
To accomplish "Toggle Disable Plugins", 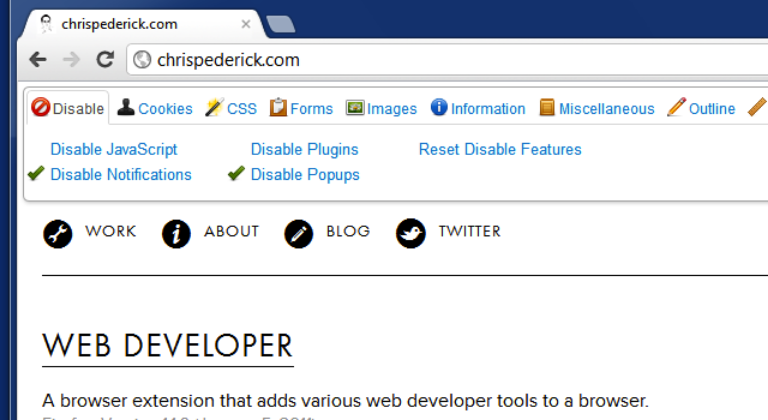I will point(305,149).
